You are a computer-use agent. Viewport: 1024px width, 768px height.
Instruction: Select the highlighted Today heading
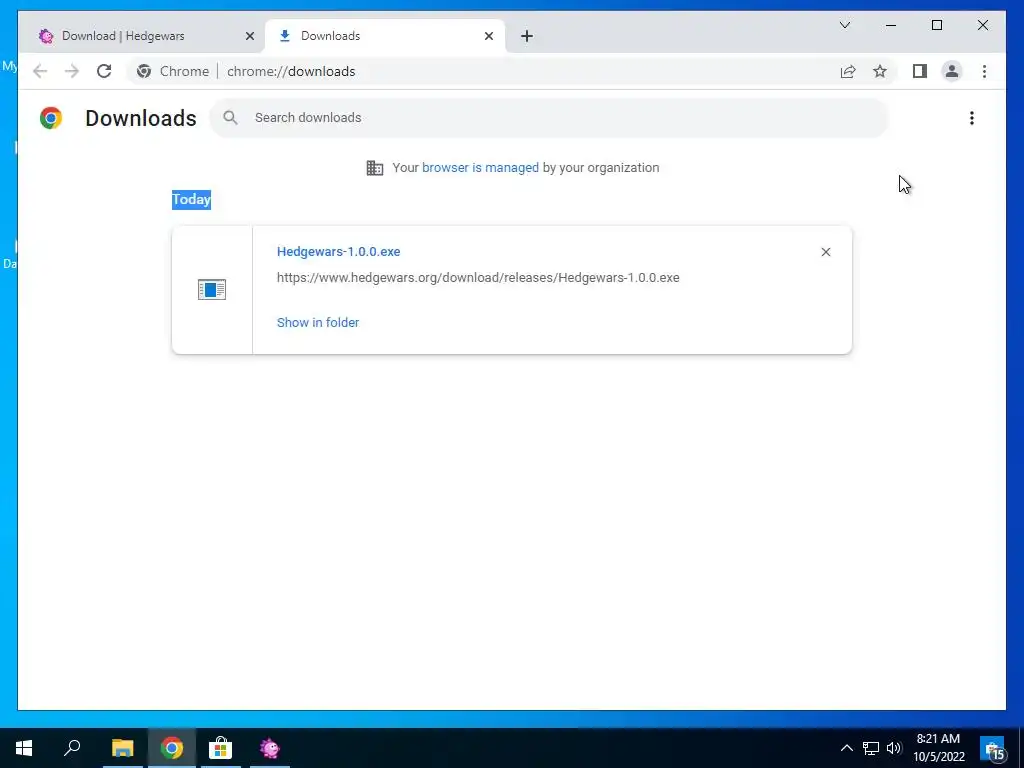tap(191, 200)
